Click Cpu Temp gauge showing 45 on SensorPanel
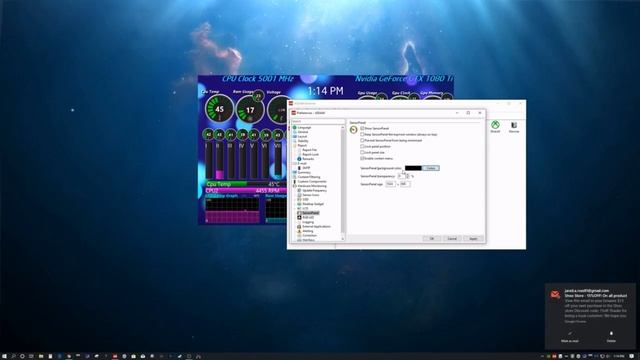The image size is (640, 360). [219, 109]
